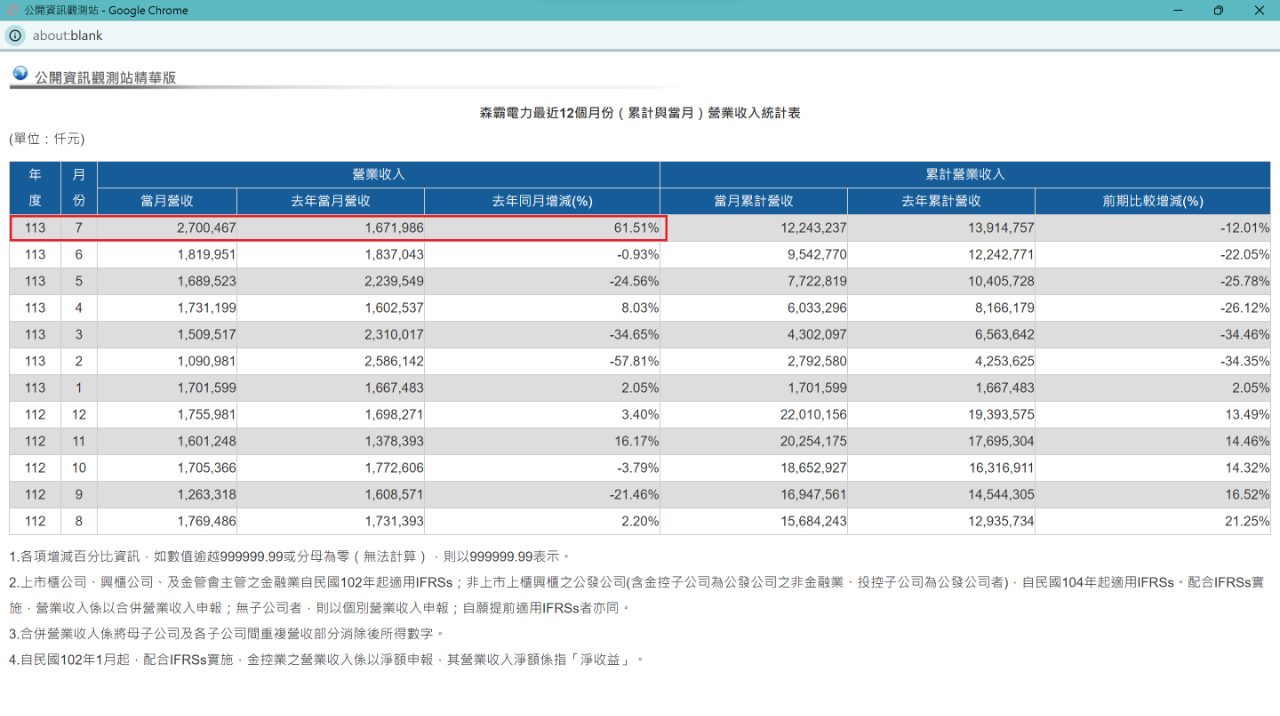The width and height of the screenshot is (1280, 716).
Task: Minimize the Chrome window
Action: pyautogui.click(x=1177, y=10)
